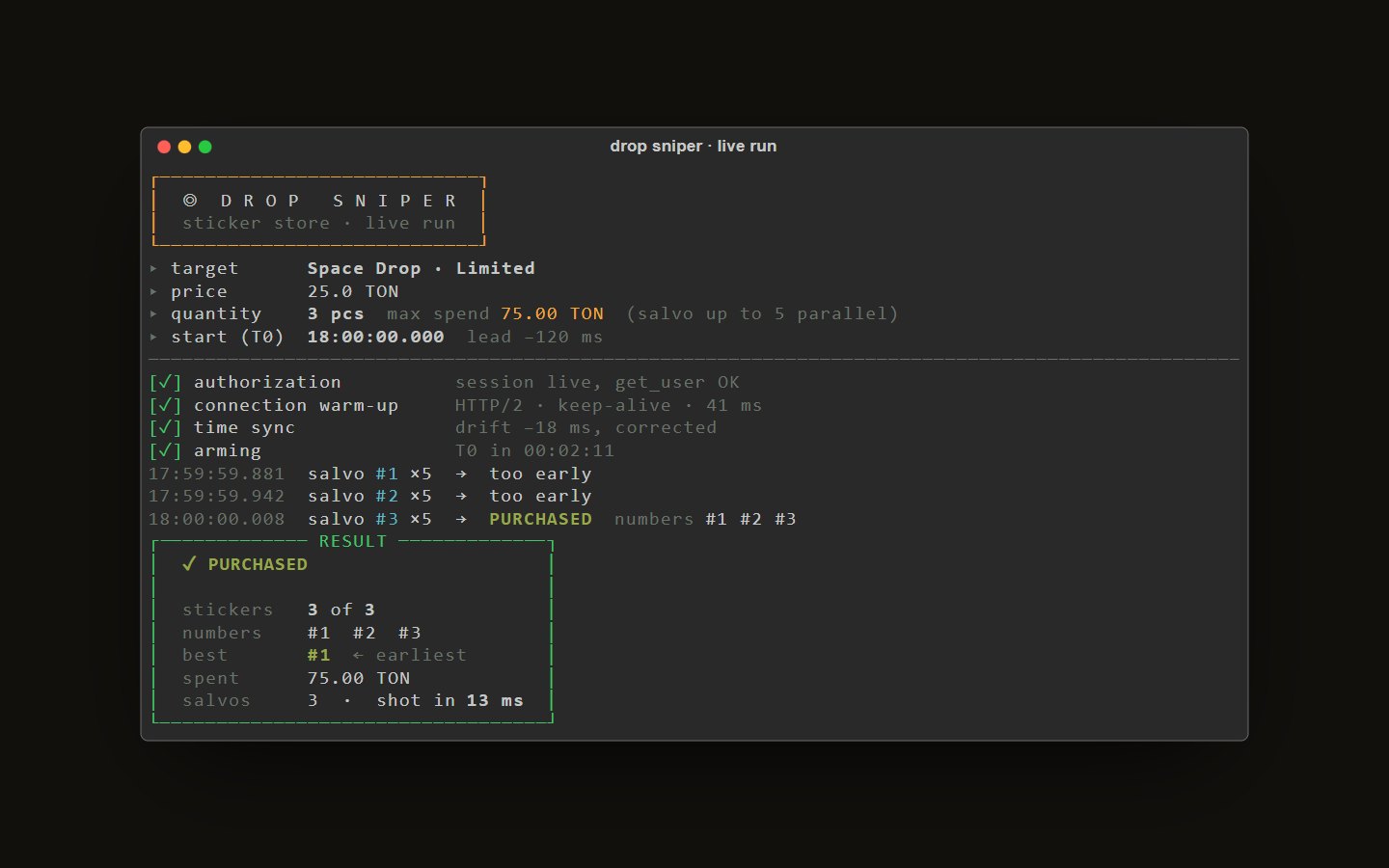Click "salvo #3 ×5" in the log
The height and width of the screenshot is (868, 1389).
click(x=370, y=519)
